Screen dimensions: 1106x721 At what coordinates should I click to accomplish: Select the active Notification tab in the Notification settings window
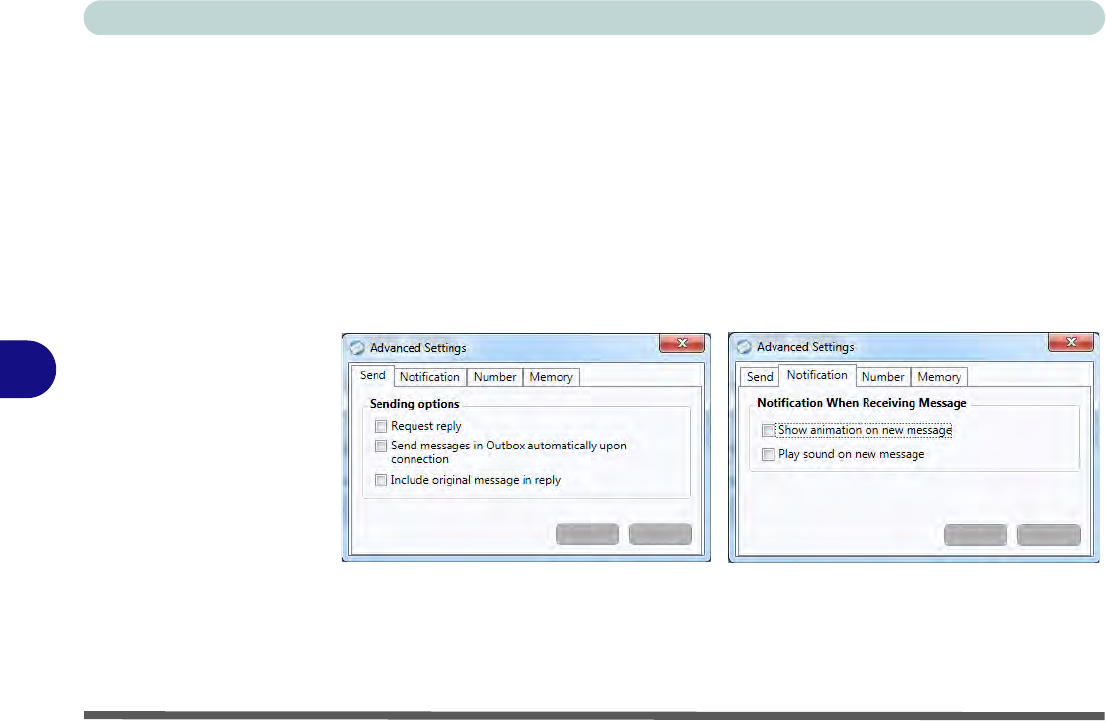[x=817, y=375]
